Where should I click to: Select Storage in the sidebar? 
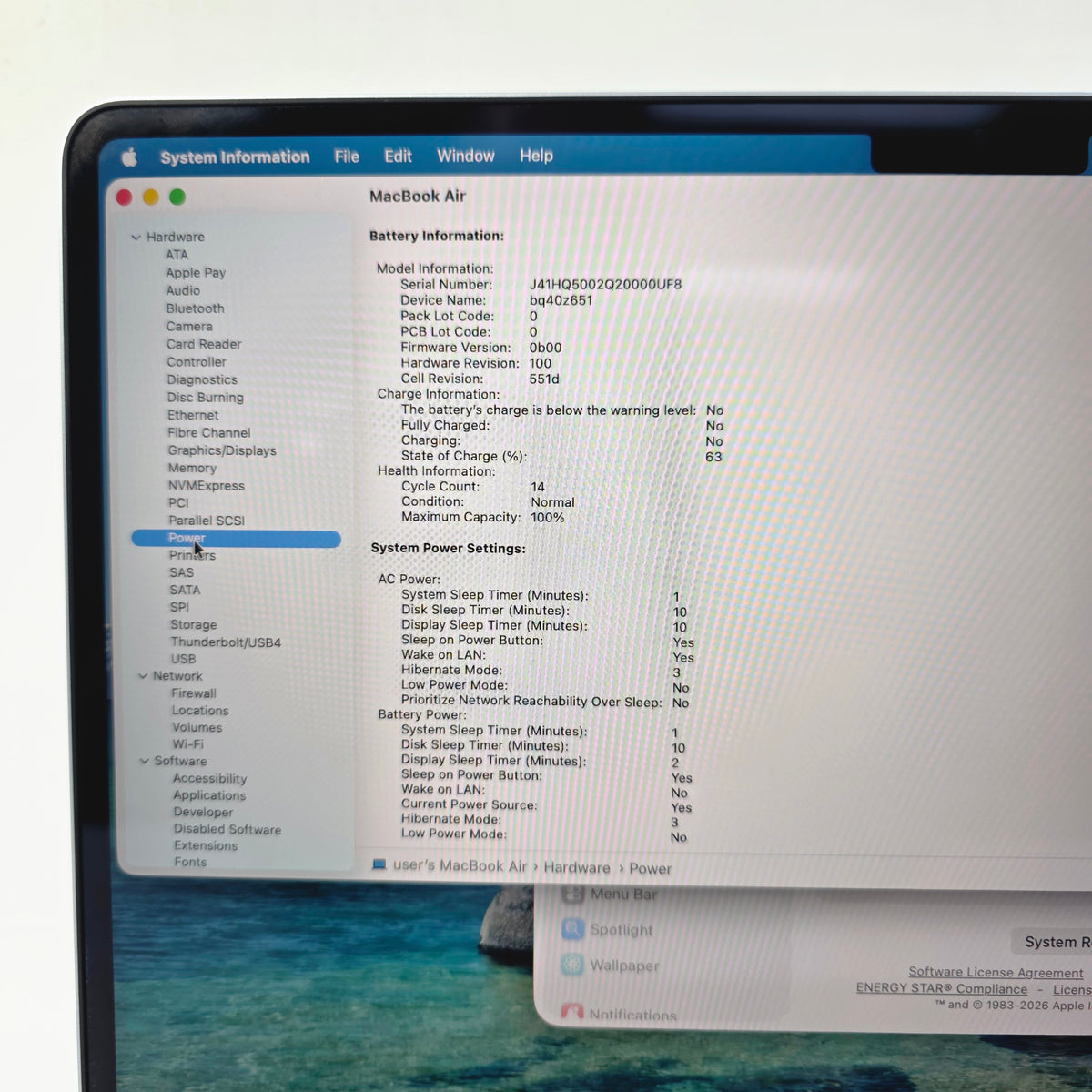point(193,624)
